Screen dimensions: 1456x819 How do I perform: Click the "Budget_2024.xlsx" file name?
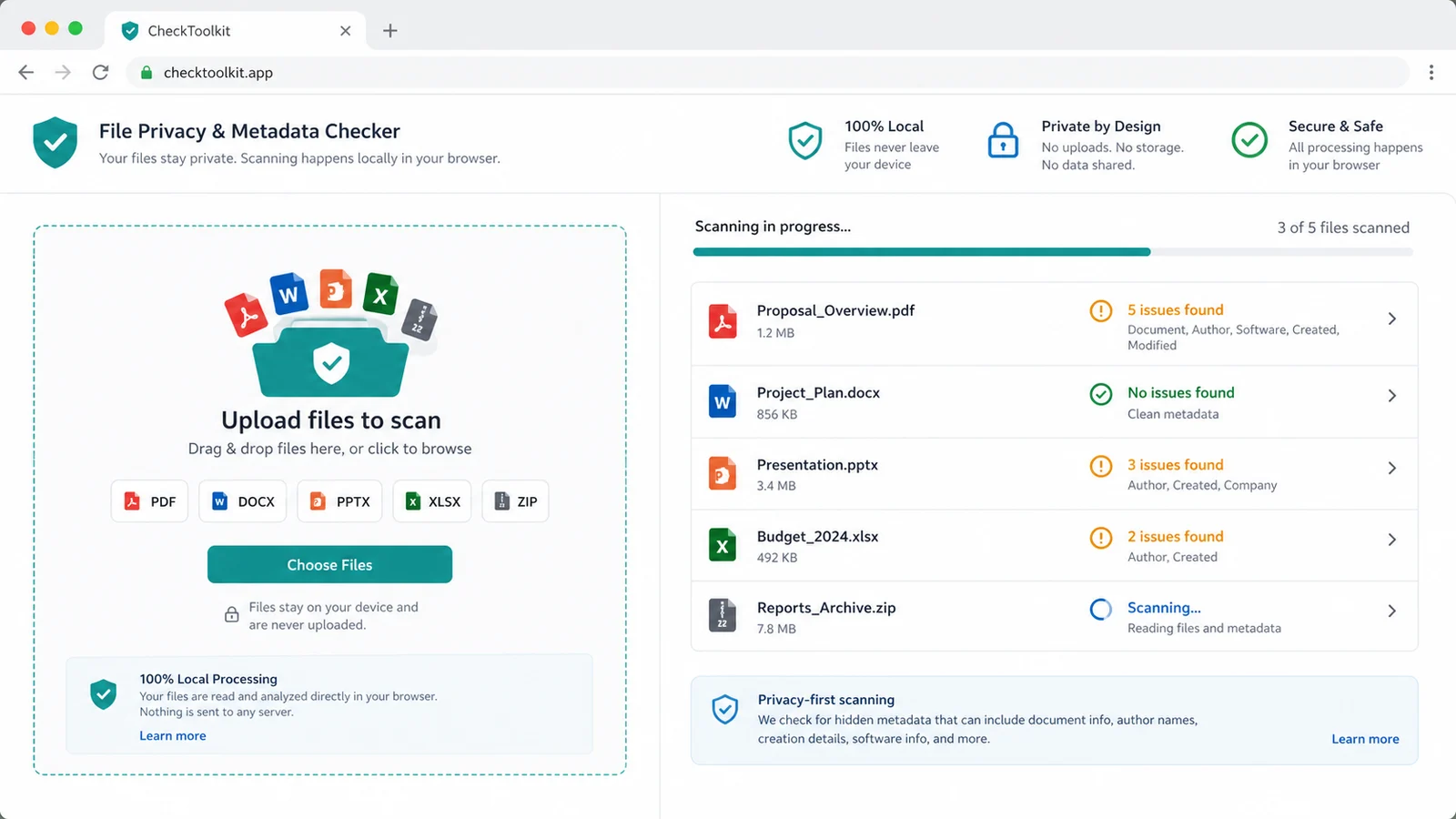point(817,536)
